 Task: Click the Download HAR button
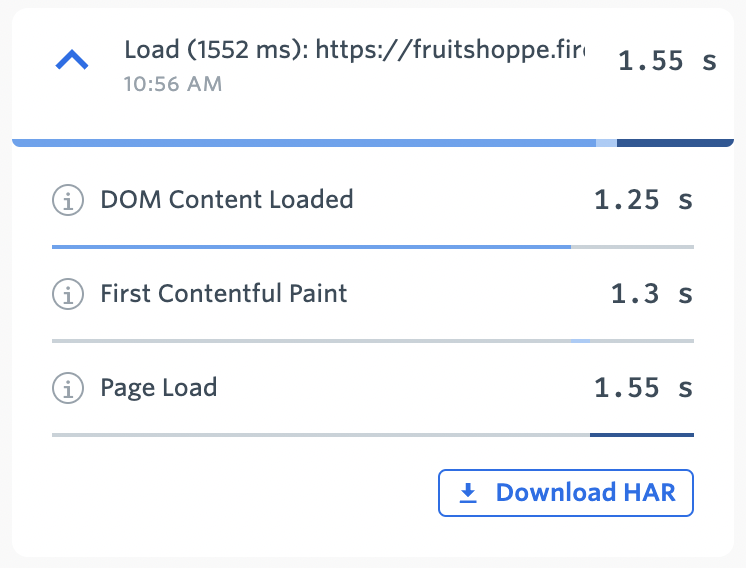coord(566,493)
